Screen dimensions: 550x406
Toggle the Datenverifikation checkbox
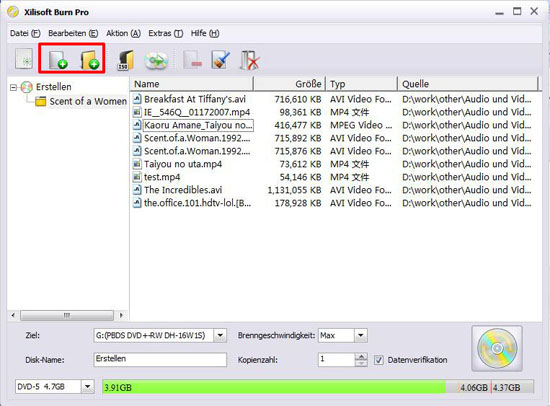pyautogui.click(x=378, y=360)
